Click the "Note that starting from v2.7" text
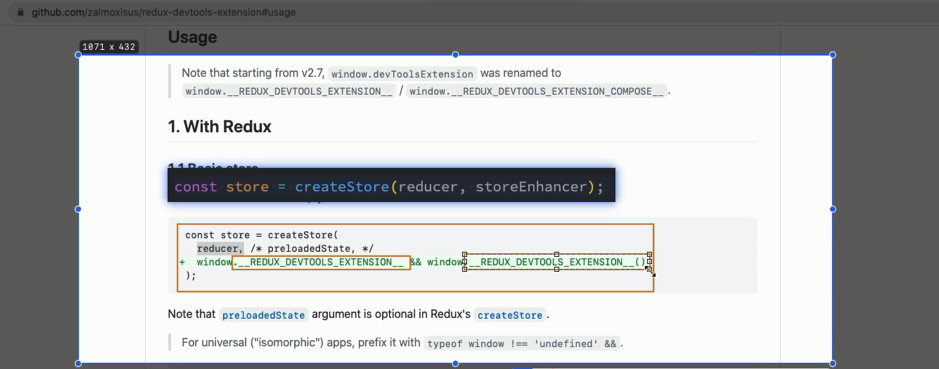This screenshot has height=369, width=939. [x=254, y=74]
